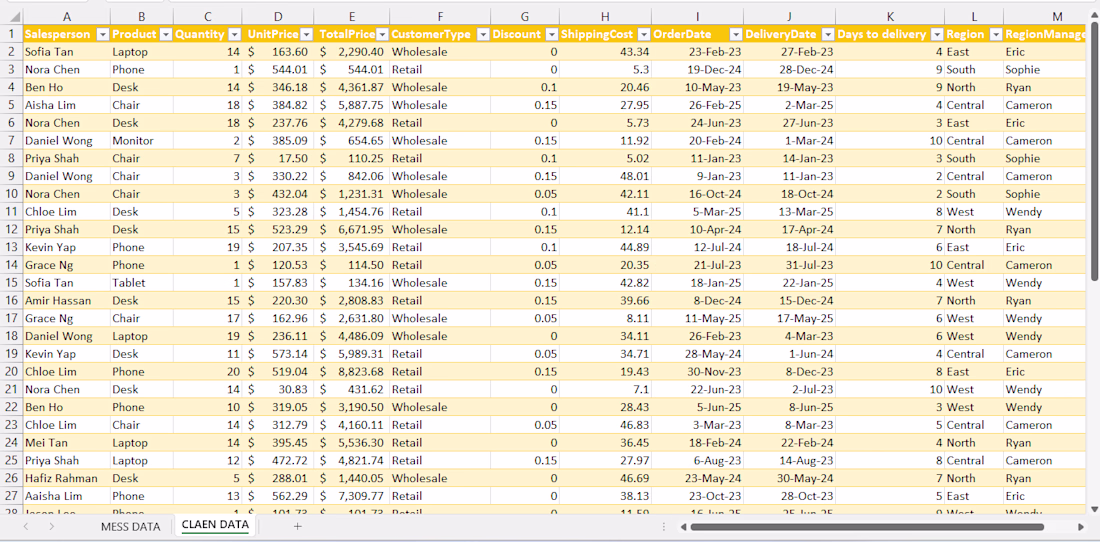Switch to the MESS DATA sheet tab
Viewport: 1100px width, 542px height.
[x=130, y=527]
